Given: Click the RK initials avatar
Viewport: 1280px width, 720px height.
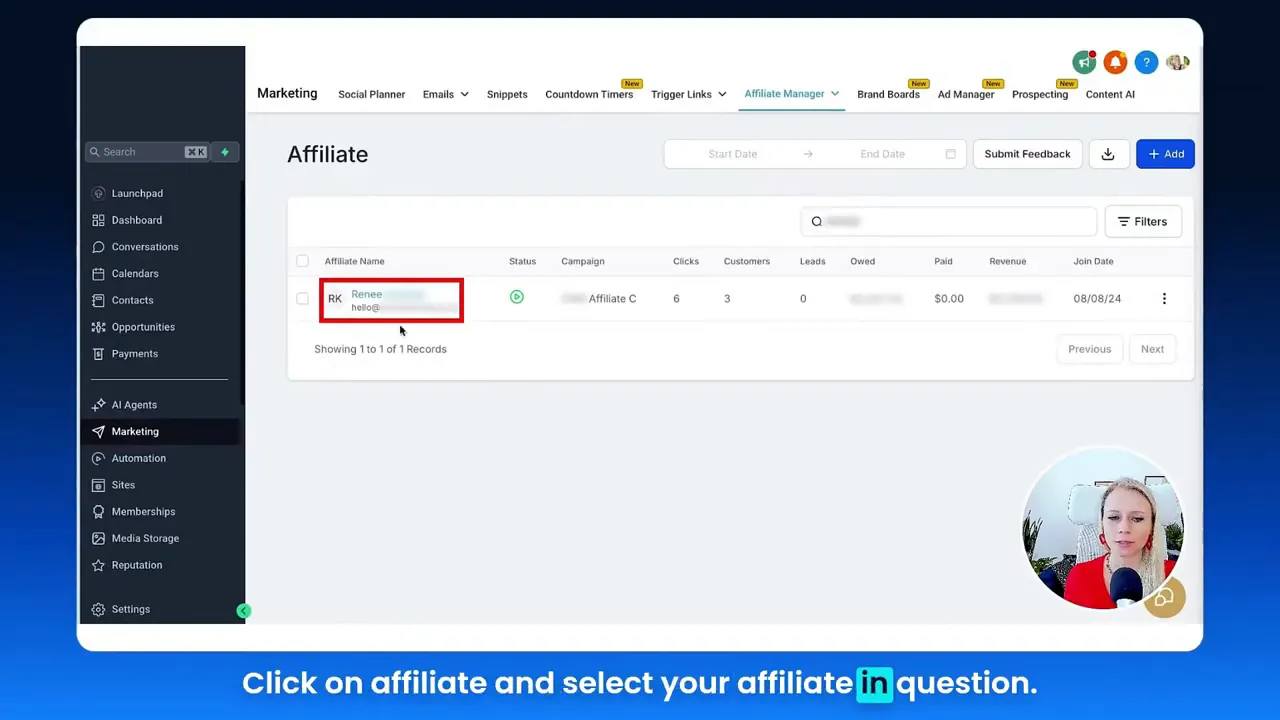Looking at the screenshot, I should (335, 299).
